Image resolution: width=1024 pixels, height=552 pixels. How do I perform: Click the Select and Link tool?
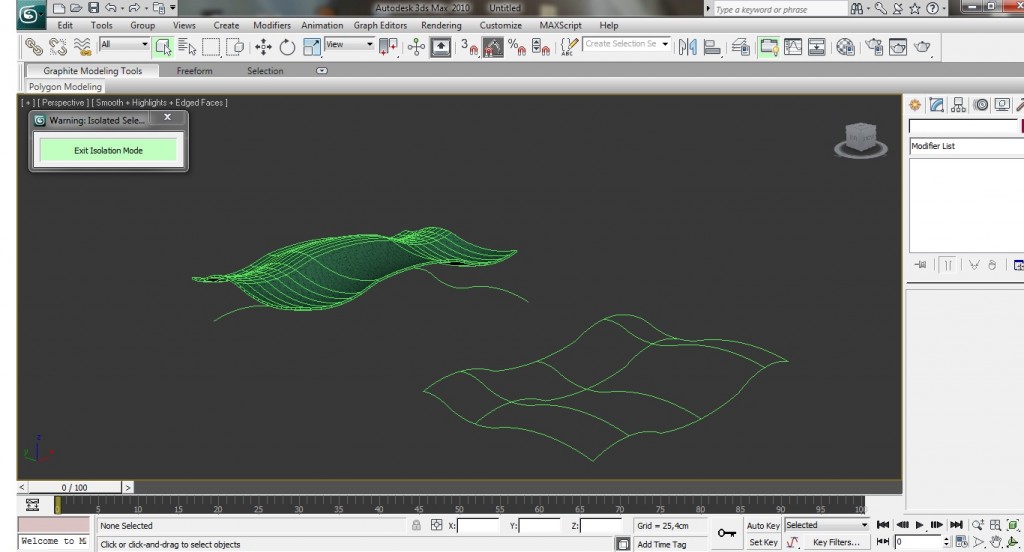33,47
